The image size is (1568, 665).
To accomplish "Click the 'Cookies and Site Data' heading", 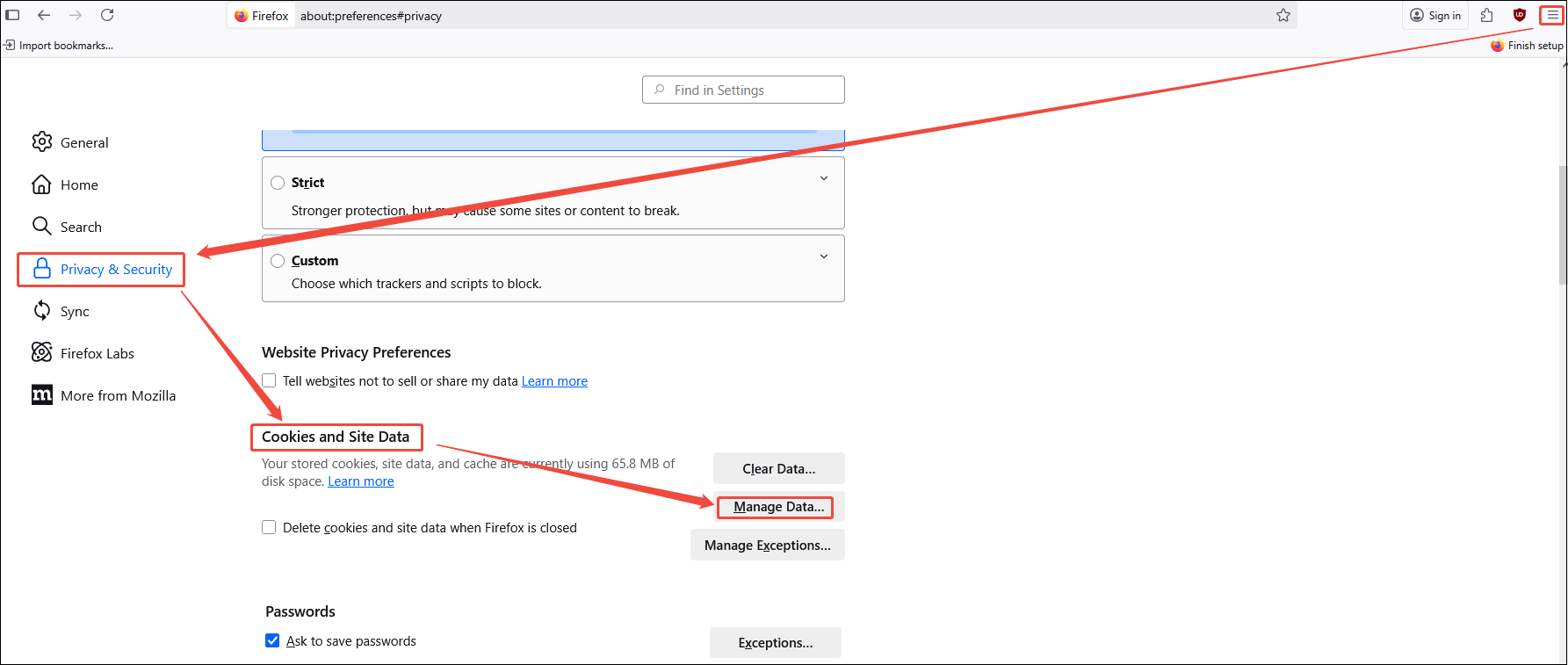I will click(336, 437).
